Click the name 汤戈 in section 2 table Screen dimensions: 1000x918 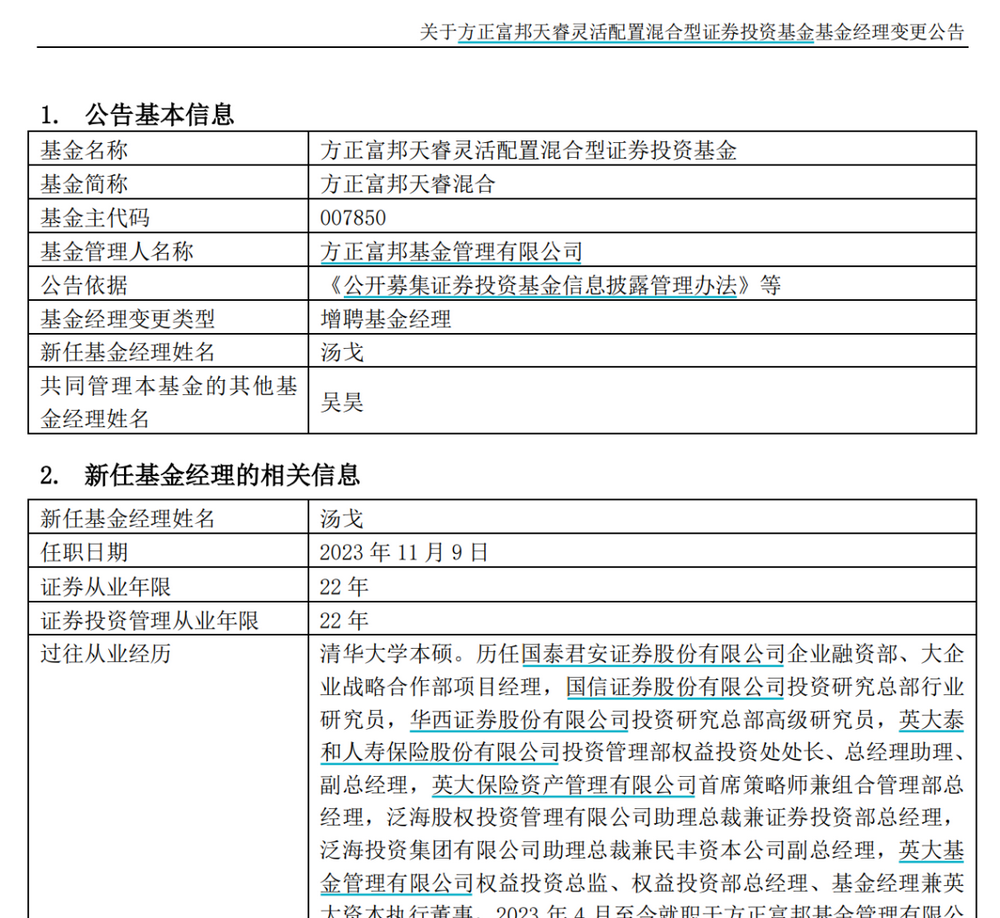342,519
